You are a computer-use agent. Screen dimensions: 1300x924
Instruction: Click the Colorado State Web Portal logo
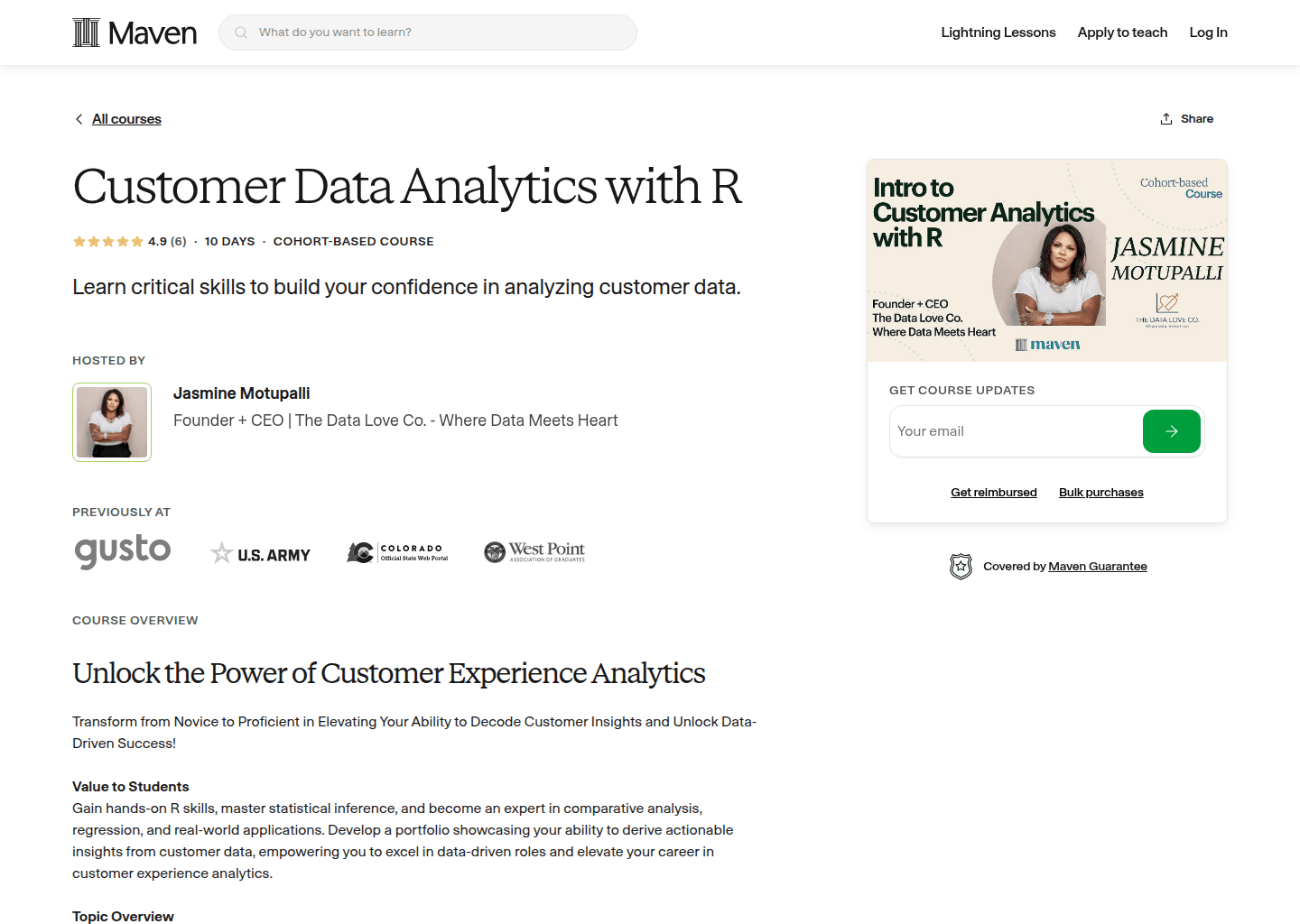(397, 552)
